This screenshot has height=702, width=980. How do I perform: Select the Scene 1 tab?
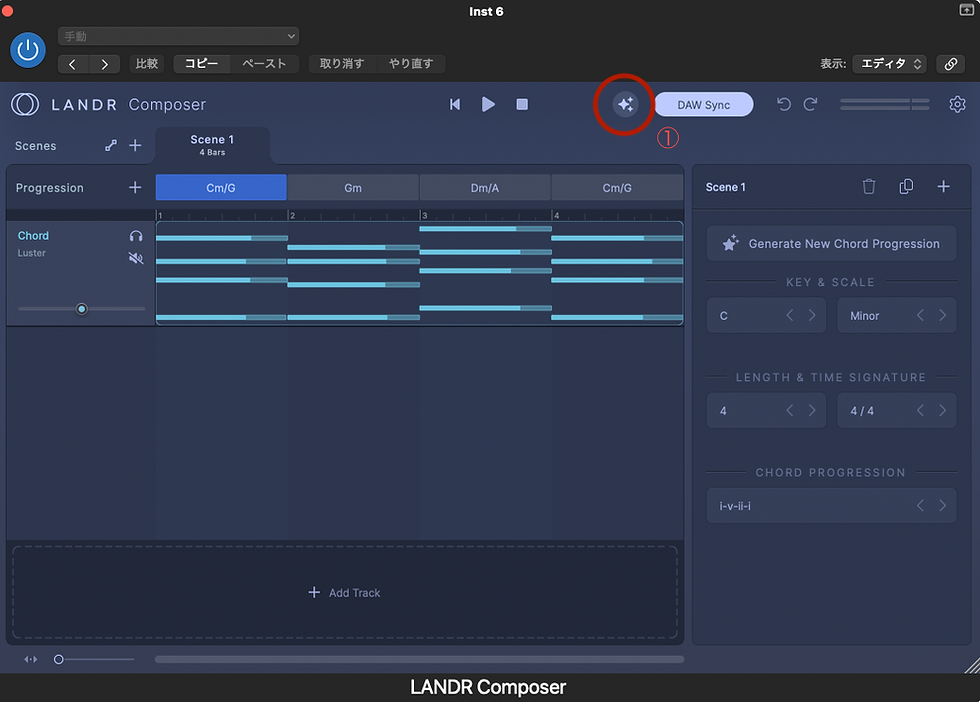click(x=212, y=145)
